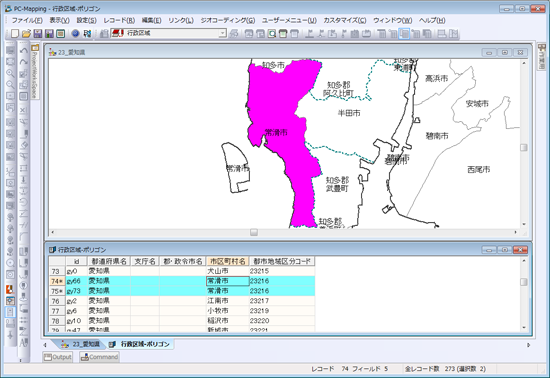Click the first Save floppy disk icon
The width and height of the screenshot is (550, 378).
point(38,33)
